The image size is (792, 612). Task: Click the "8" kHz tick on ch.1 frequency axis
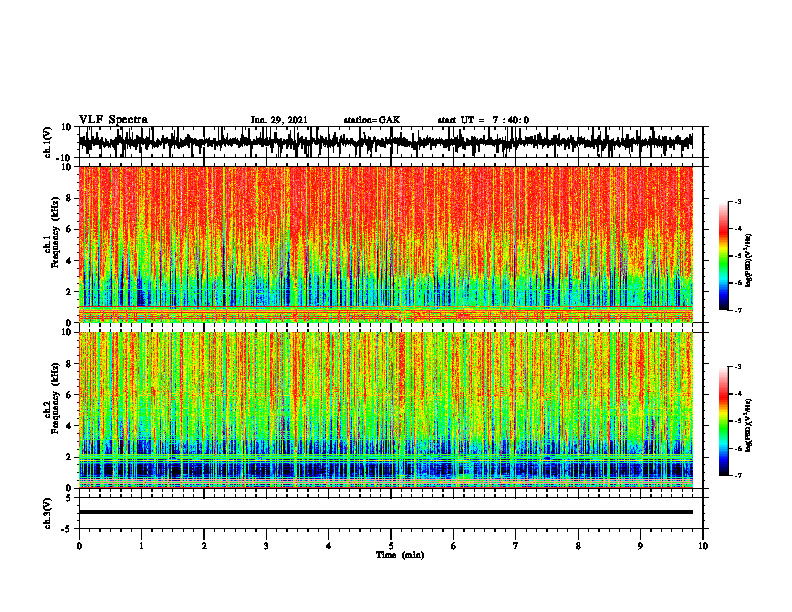tap(69, 198)
